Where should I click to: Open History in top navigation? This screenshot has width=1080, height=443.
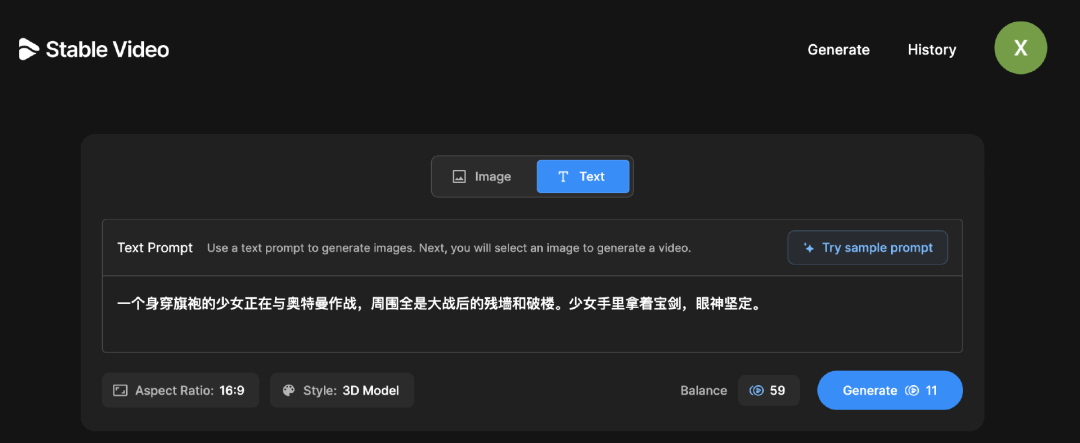click(931, 50)
